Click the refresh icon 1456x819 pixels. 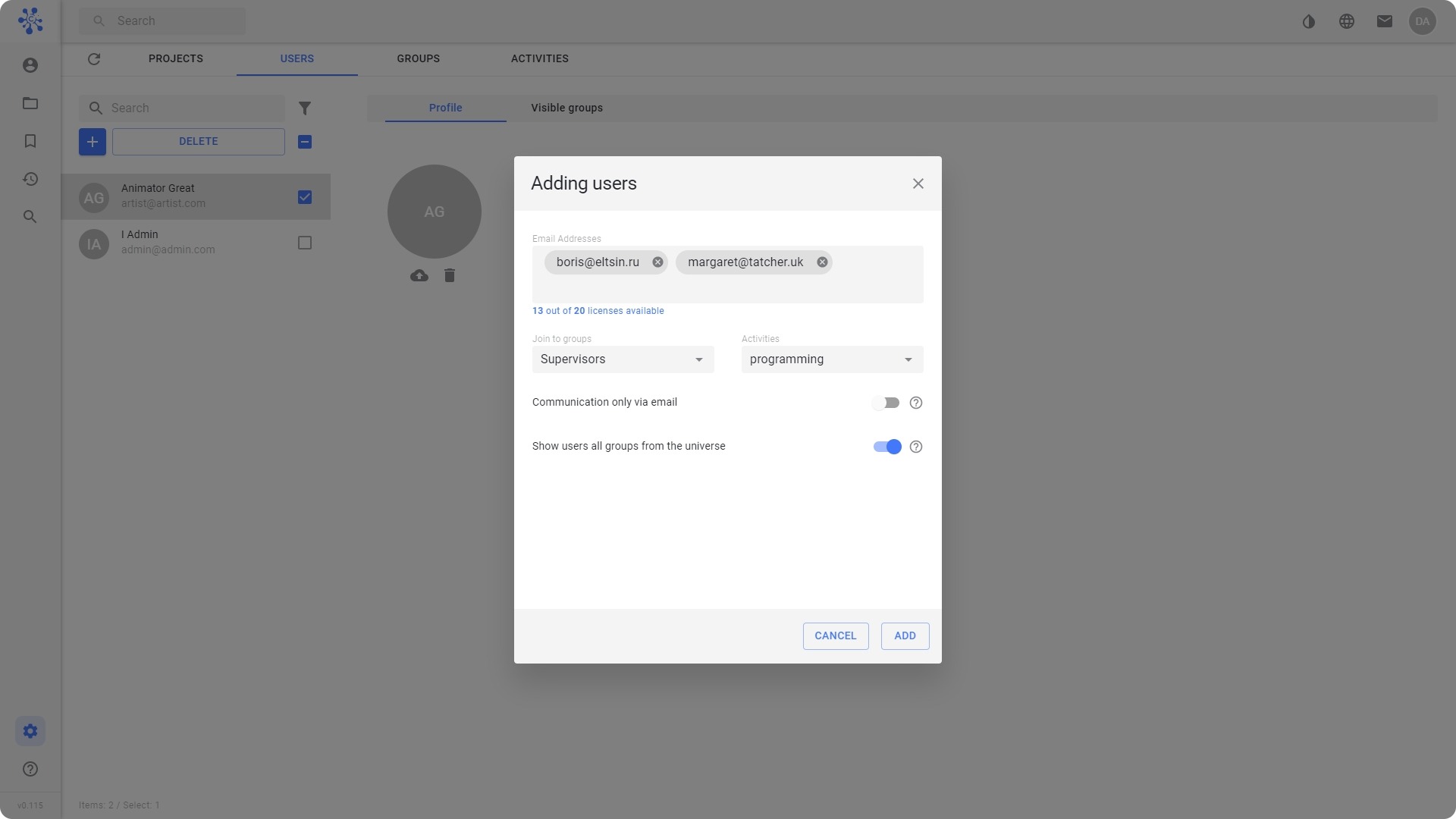94,59
